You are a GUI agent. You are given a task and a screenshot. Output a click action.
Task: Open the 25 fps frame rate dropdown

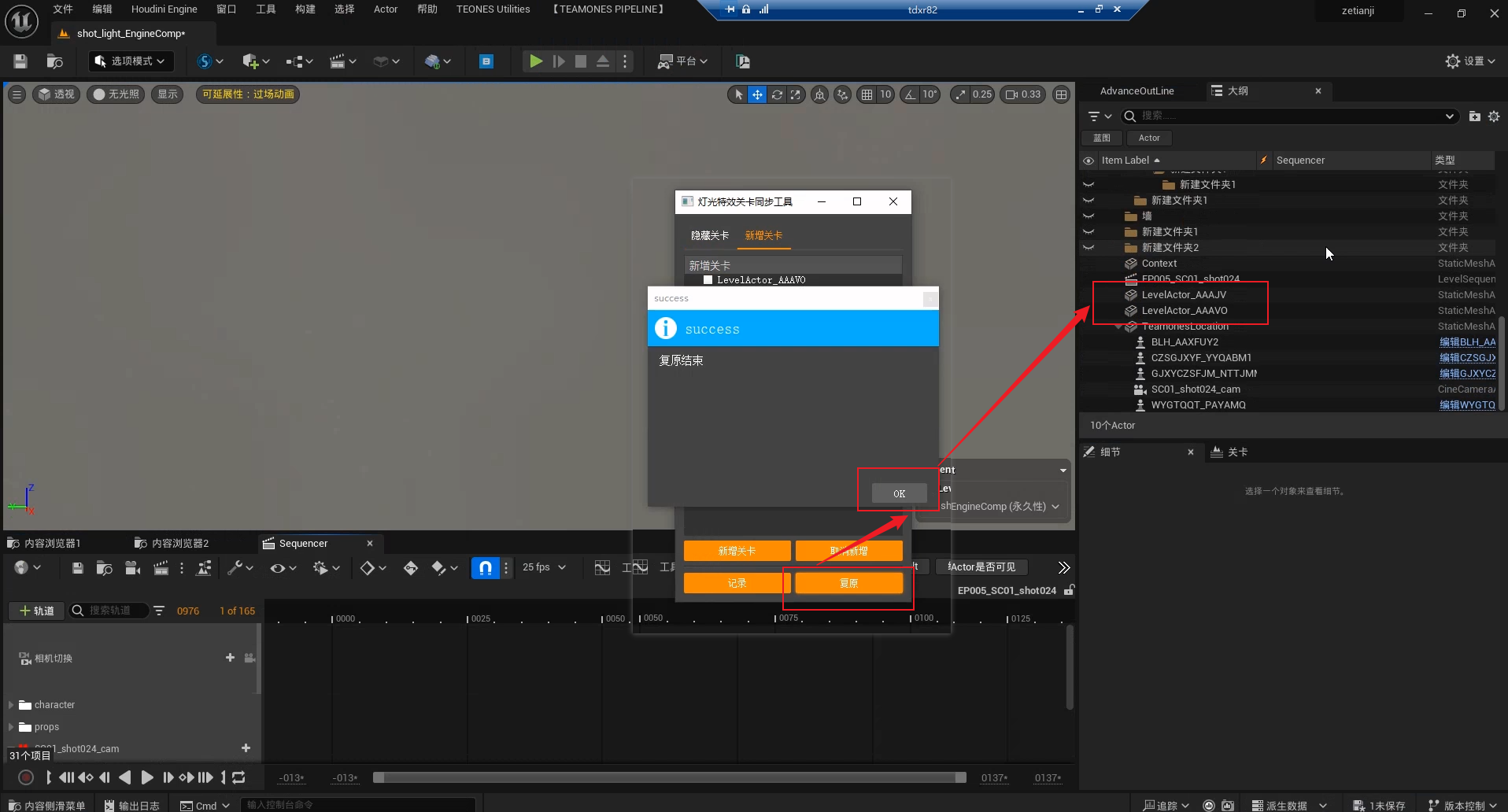(x=544, y=567)
